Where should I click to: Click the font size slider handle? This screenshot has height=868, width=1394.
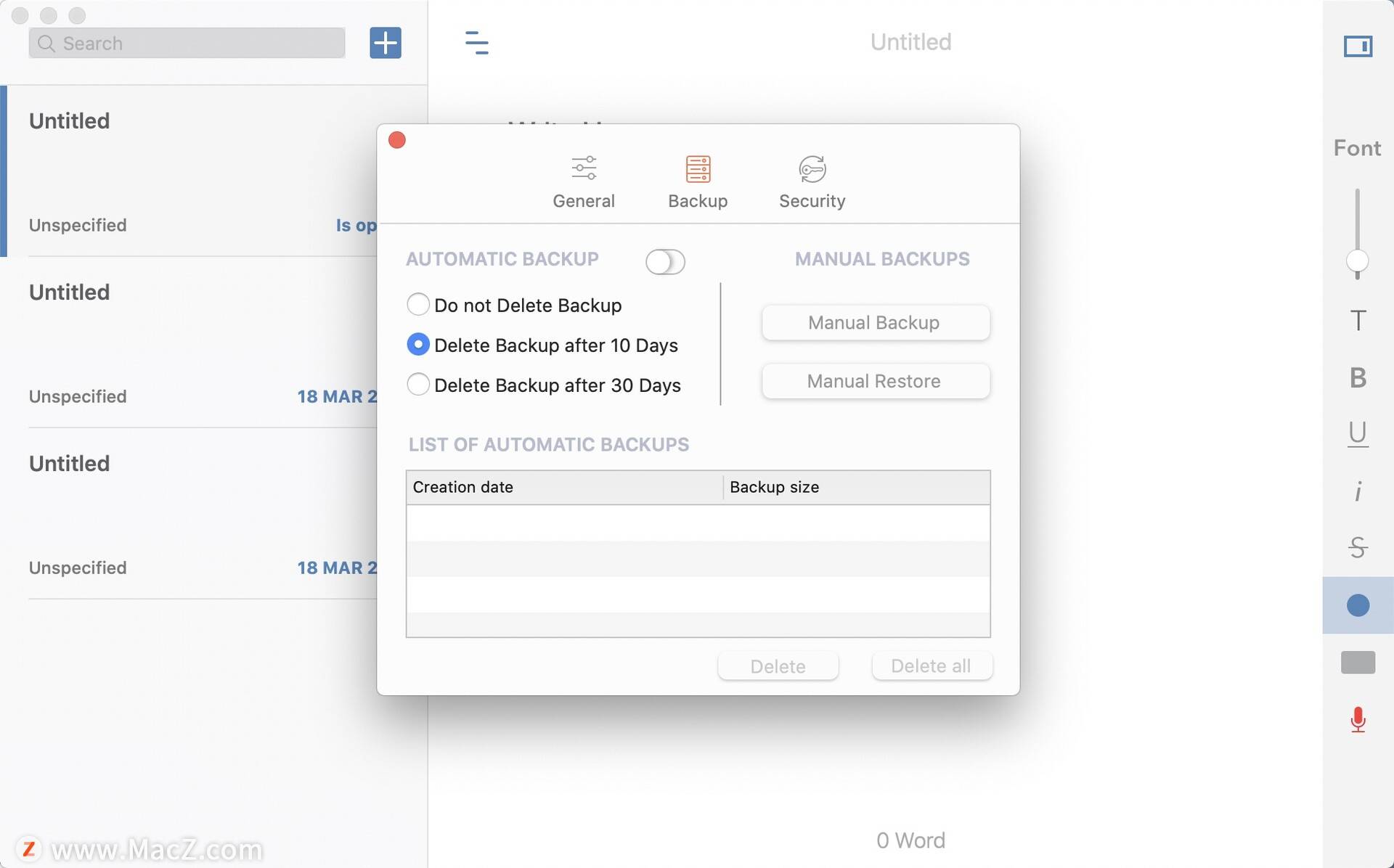1357,261
